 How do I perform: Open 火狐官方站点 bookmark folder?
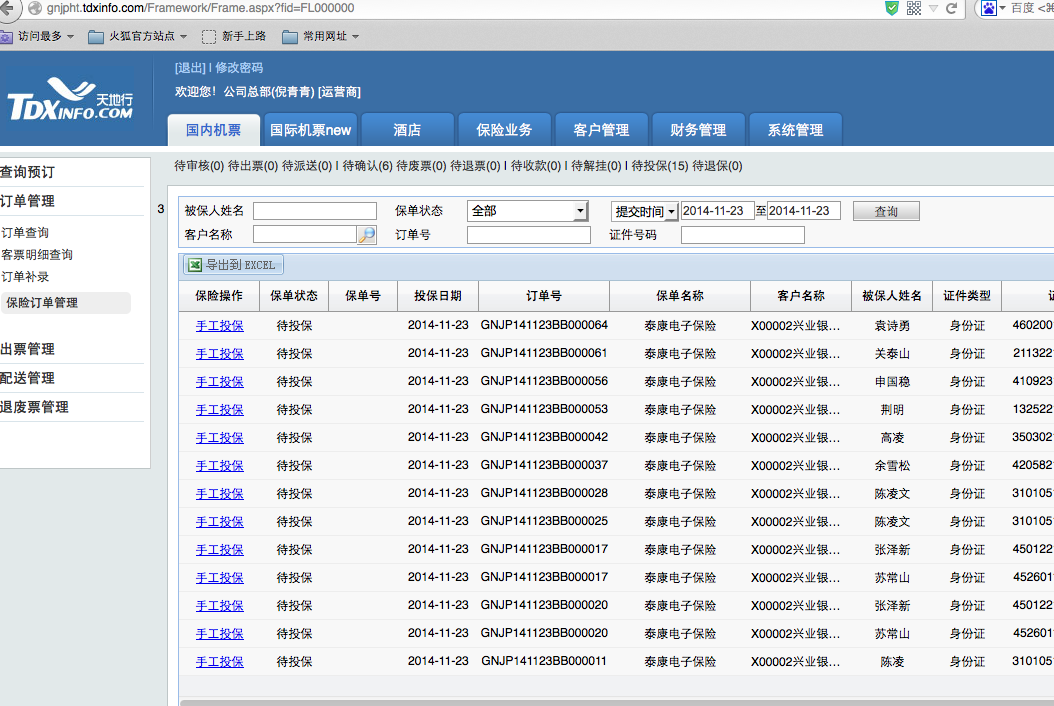pyautogui.click(x=138, y=36)
